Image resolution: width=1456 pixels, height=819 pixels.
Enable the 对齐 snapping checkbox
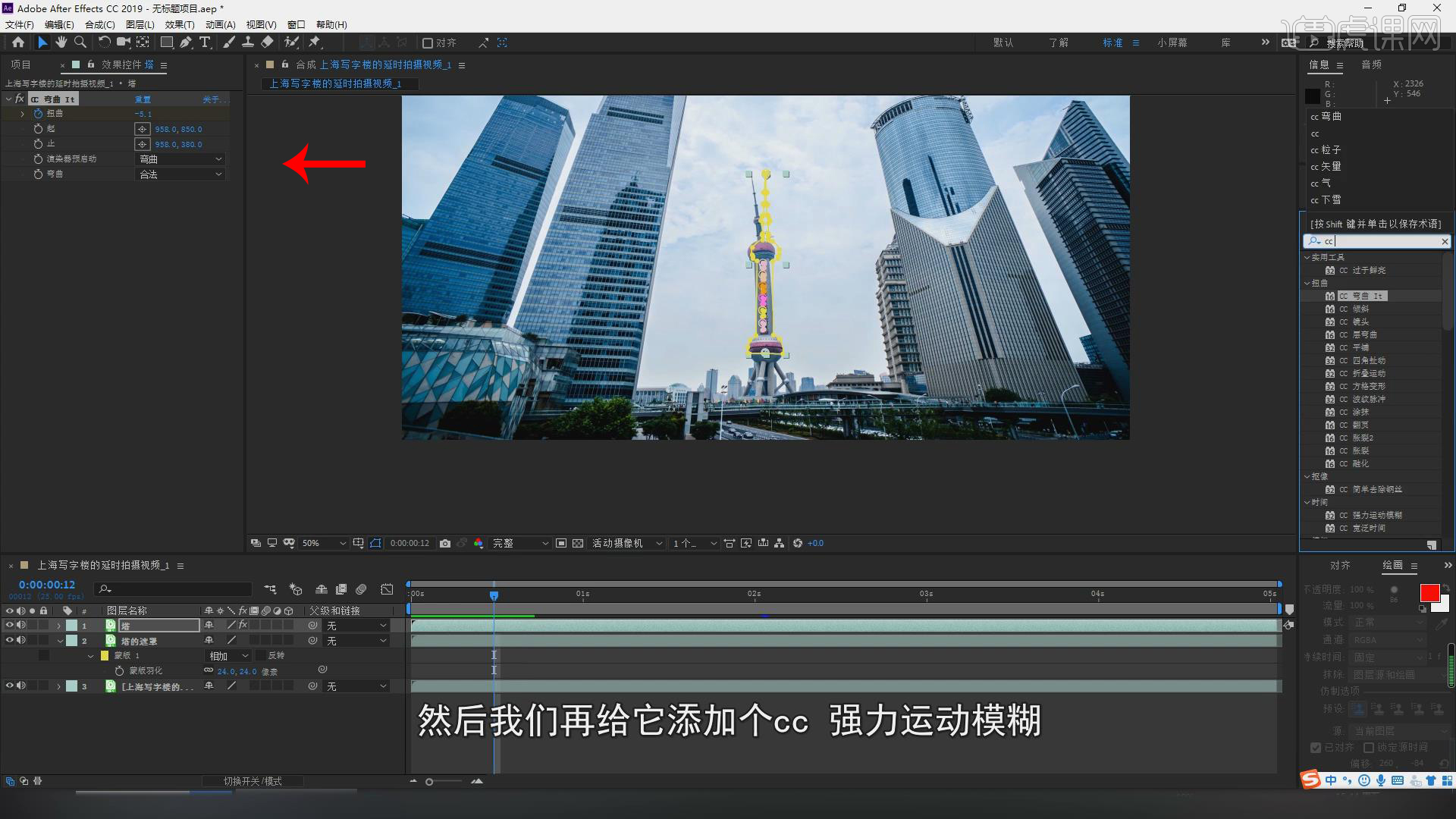pyautogui.click(x=428, y=43)
